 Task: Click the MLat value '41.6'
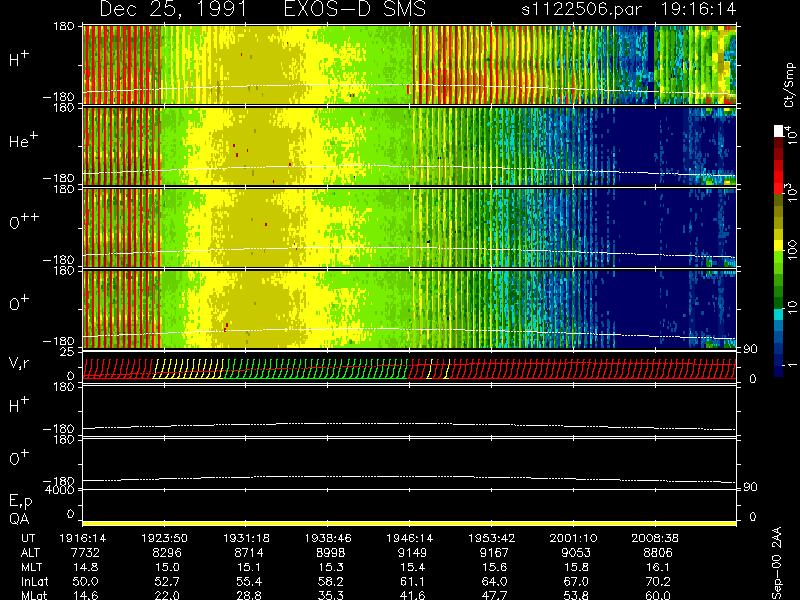(412, 595)
